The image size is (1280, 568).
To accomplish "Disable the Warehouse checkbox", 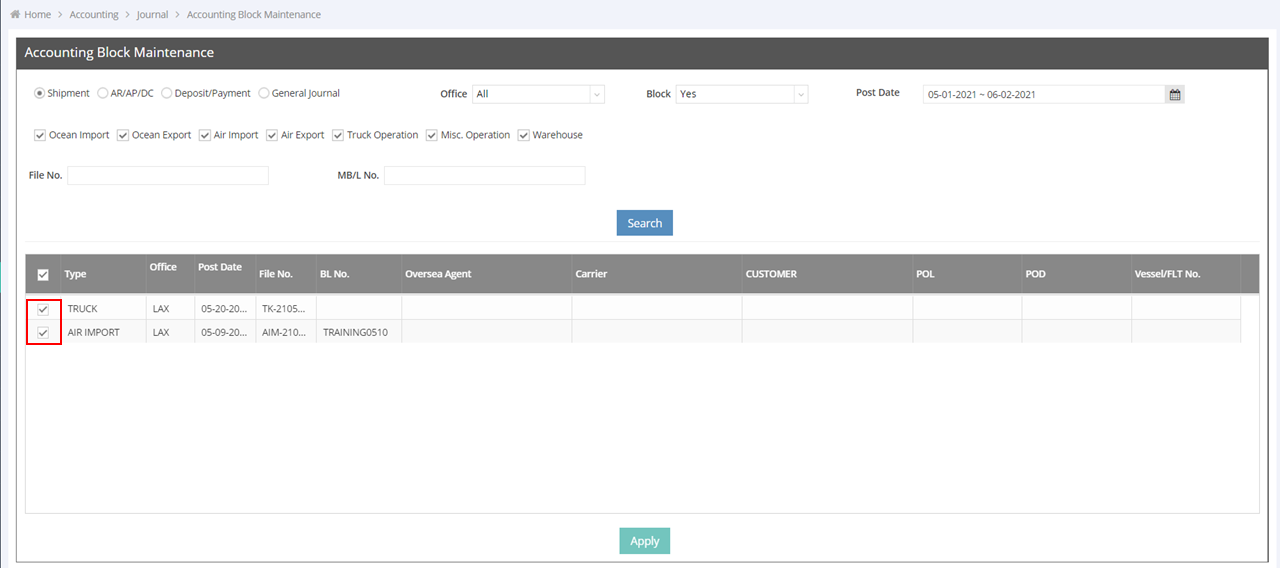I will 524,135.
